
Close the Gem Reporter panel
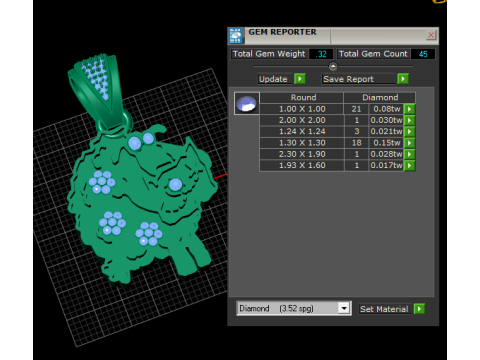[431, 35]
